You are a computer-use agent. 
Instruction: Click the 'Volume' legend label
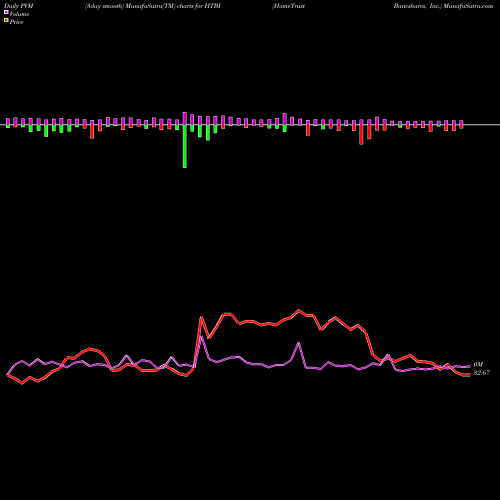coord(19,14)
